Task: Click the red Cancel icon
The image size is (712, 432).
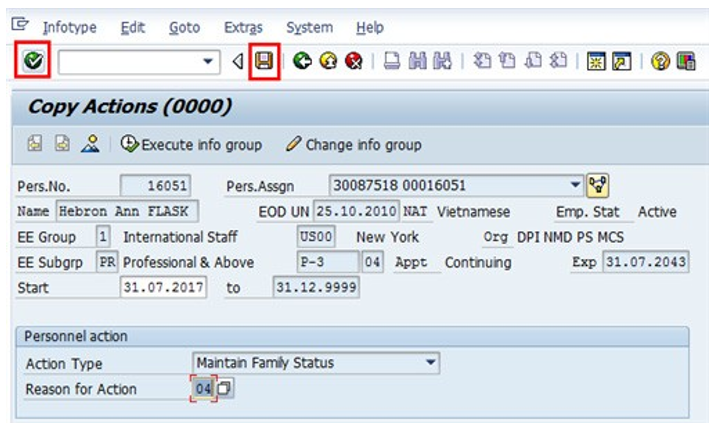Action: (x=353, y=60)
